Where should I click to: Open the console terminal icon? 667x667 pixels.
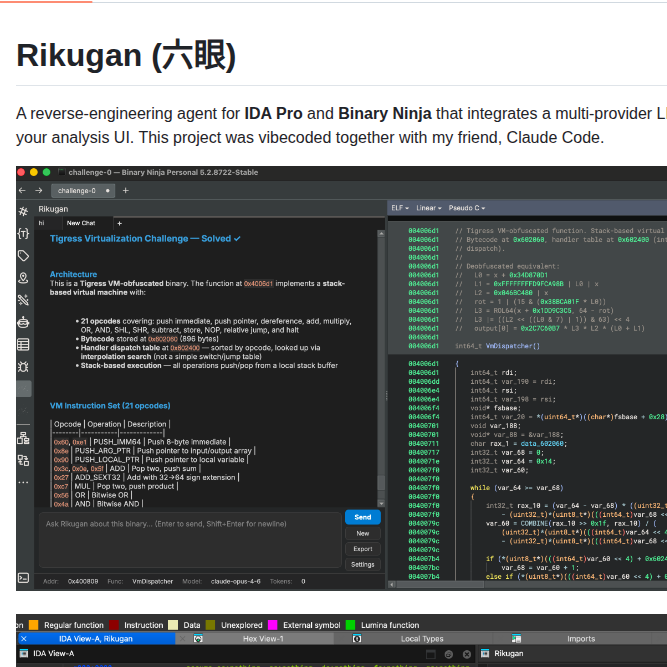click(x=23, y=578)
